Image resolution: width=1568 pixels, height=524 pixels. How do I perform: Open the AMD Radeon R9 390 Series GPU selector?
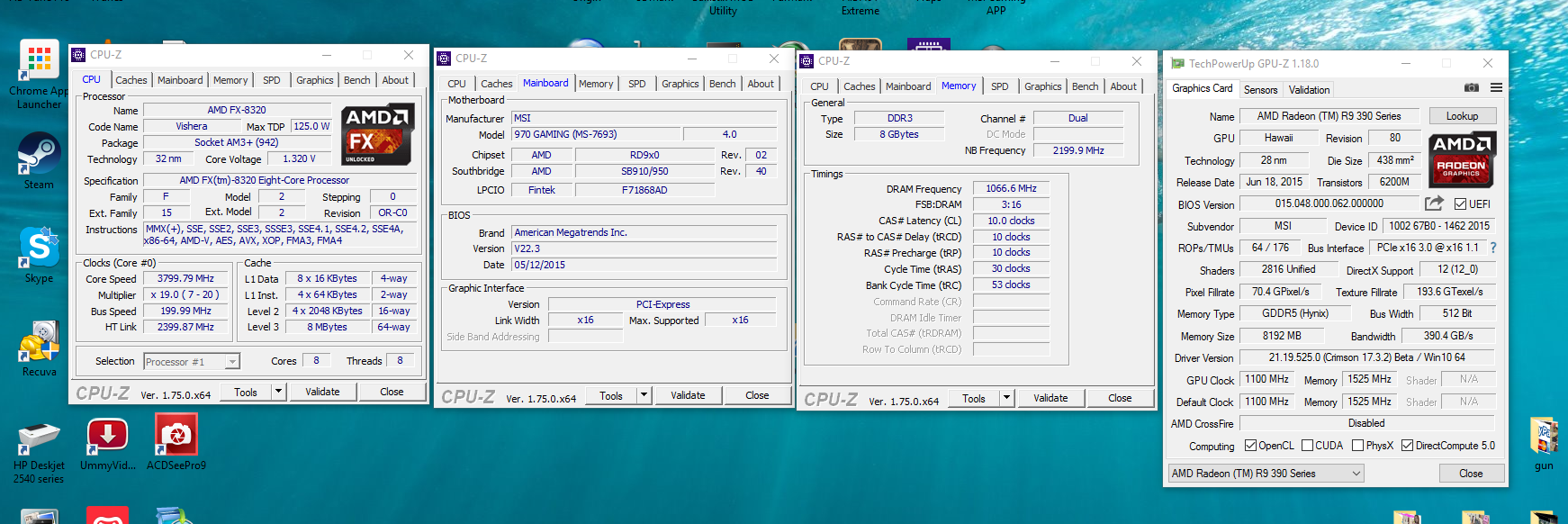pyautogui.click(x=1266, y=474)
